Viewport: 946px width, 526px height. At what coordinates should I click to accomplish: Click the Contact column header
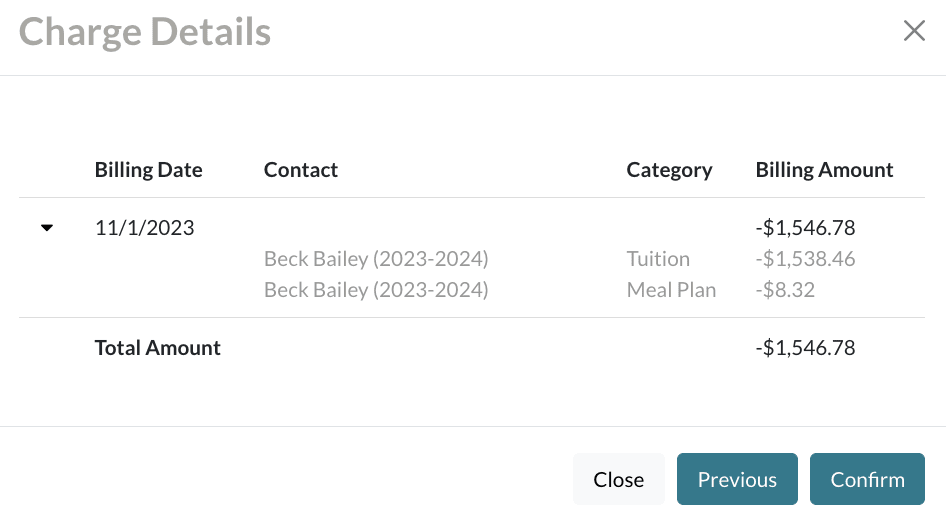point(301,170)
